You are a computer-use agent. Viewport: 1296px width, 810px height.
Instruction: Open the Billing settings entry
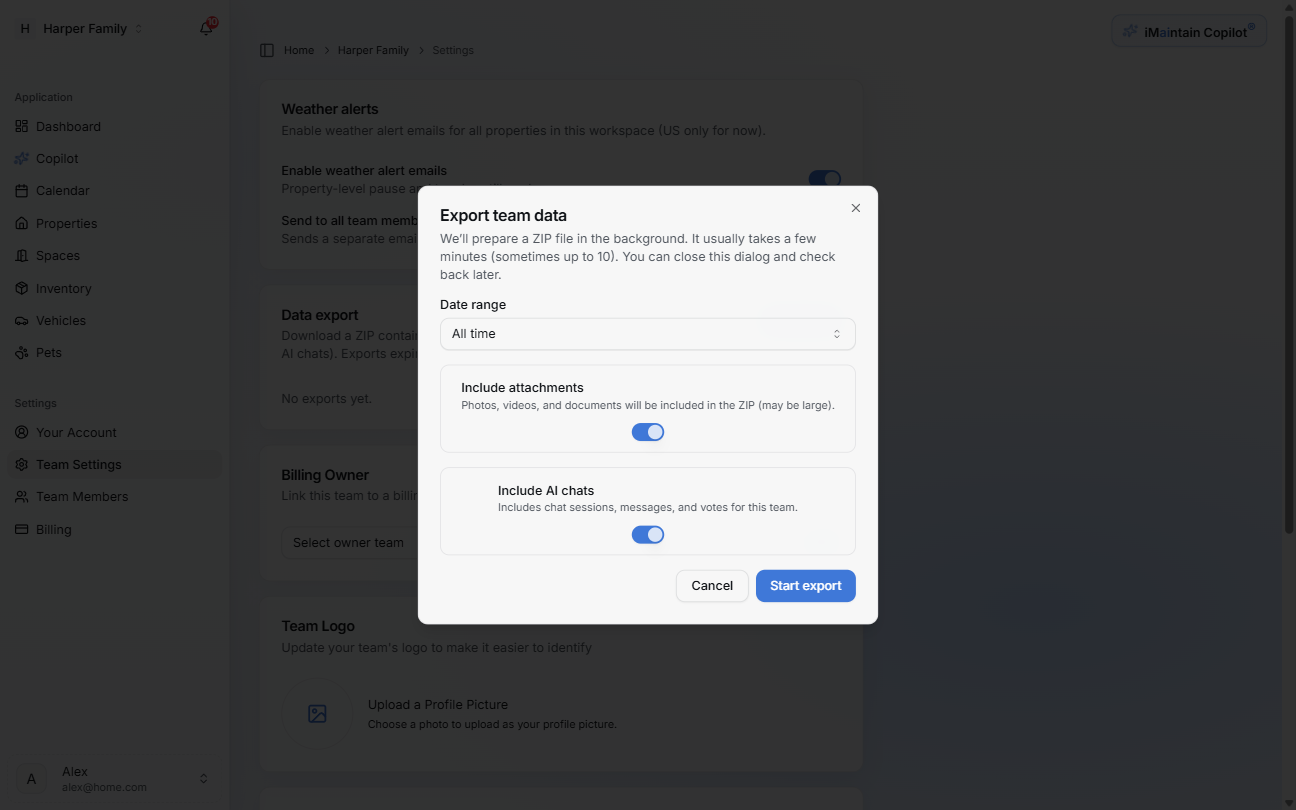[52, 529]
